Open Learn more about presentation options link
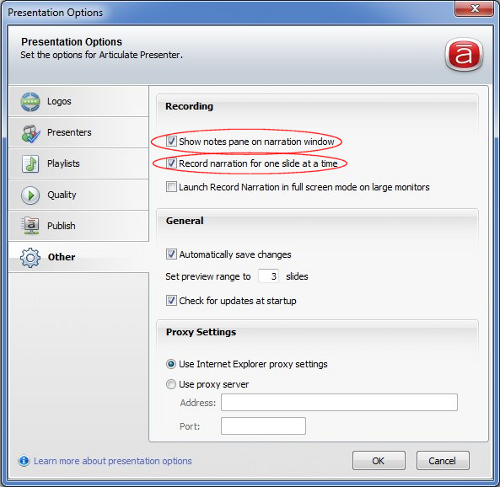Viewport: 500px width, 487px height. coord(113,461)
